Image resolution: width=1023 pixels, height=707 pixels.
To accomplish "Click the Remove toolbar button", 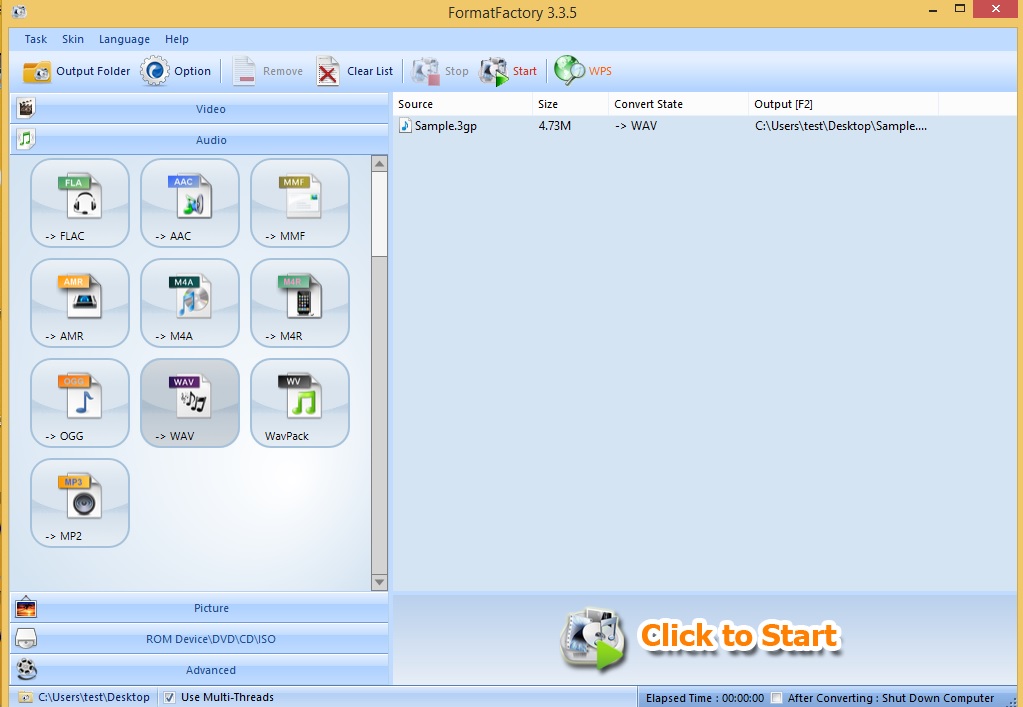I will click(268, 71).
